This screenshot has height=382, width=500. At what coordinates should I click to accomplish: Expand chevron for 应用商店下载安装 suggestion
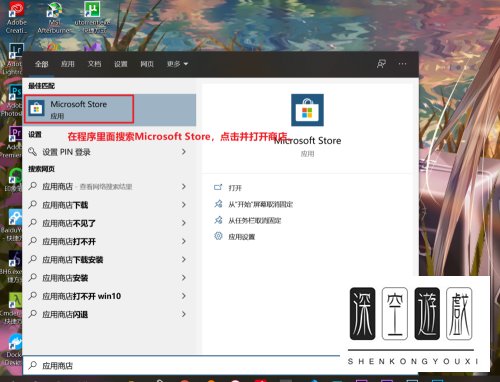point(184,259)
